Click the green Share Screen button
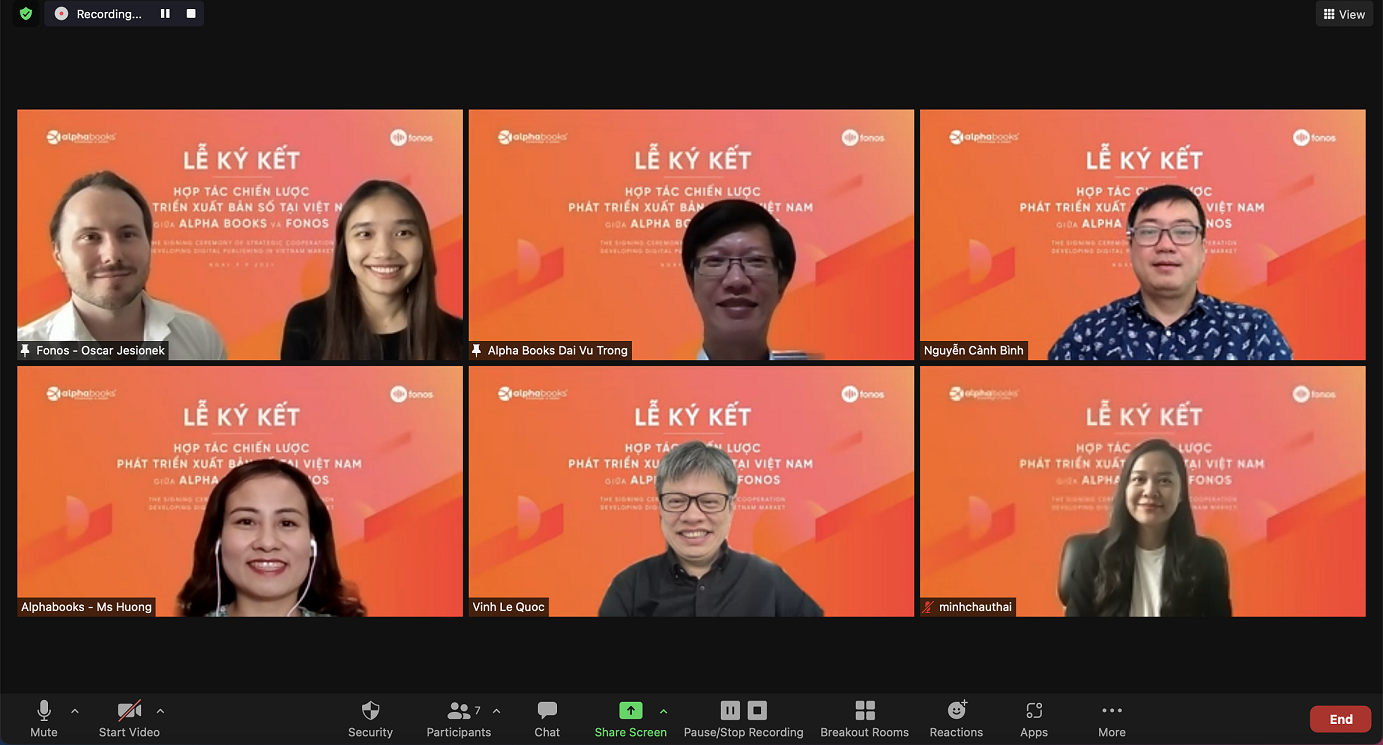1383x745 pixels. point(630,719)
